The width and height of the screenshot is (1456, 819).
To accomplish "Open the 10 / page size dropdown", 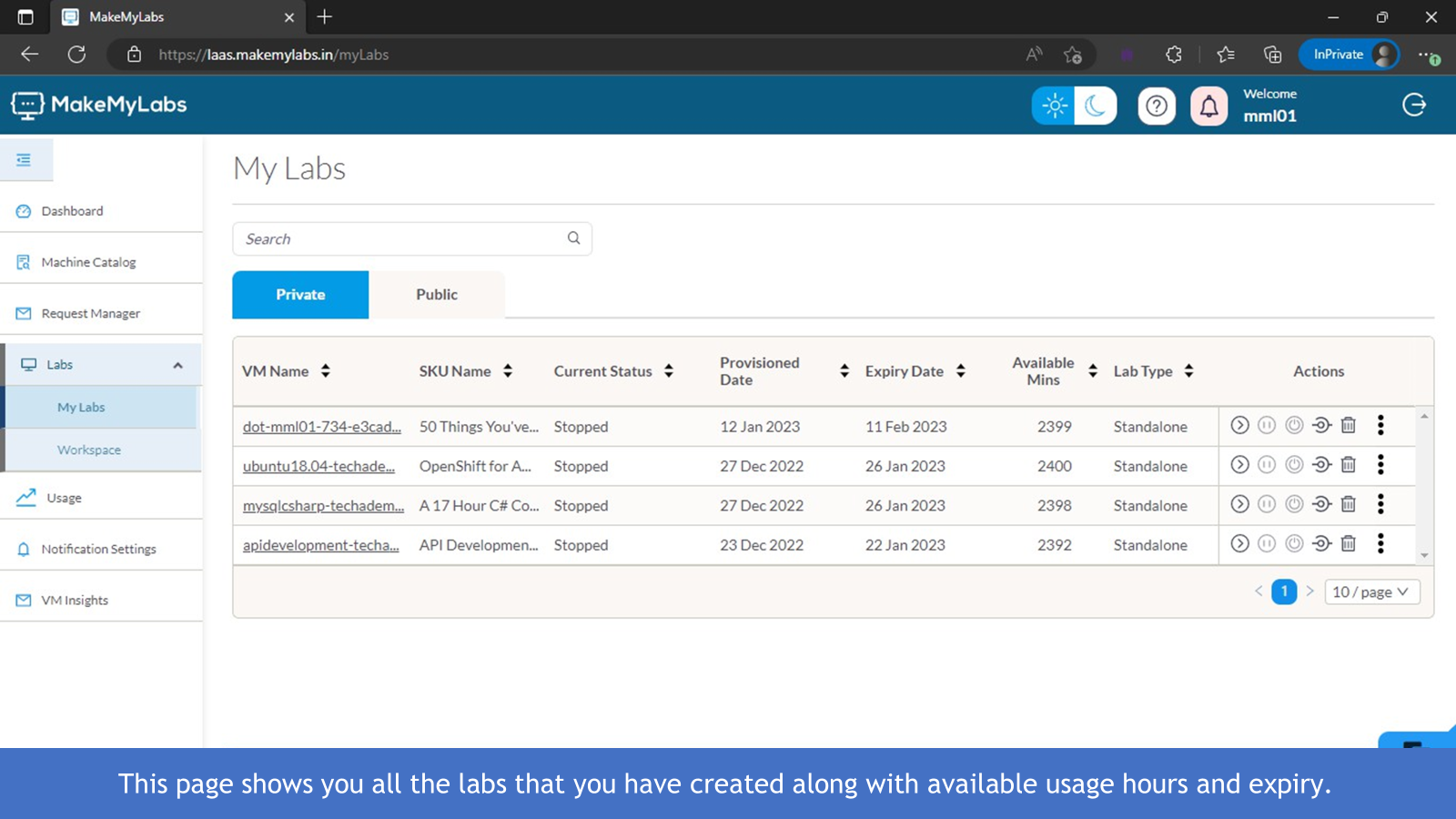I will (x=1371, y=592).
